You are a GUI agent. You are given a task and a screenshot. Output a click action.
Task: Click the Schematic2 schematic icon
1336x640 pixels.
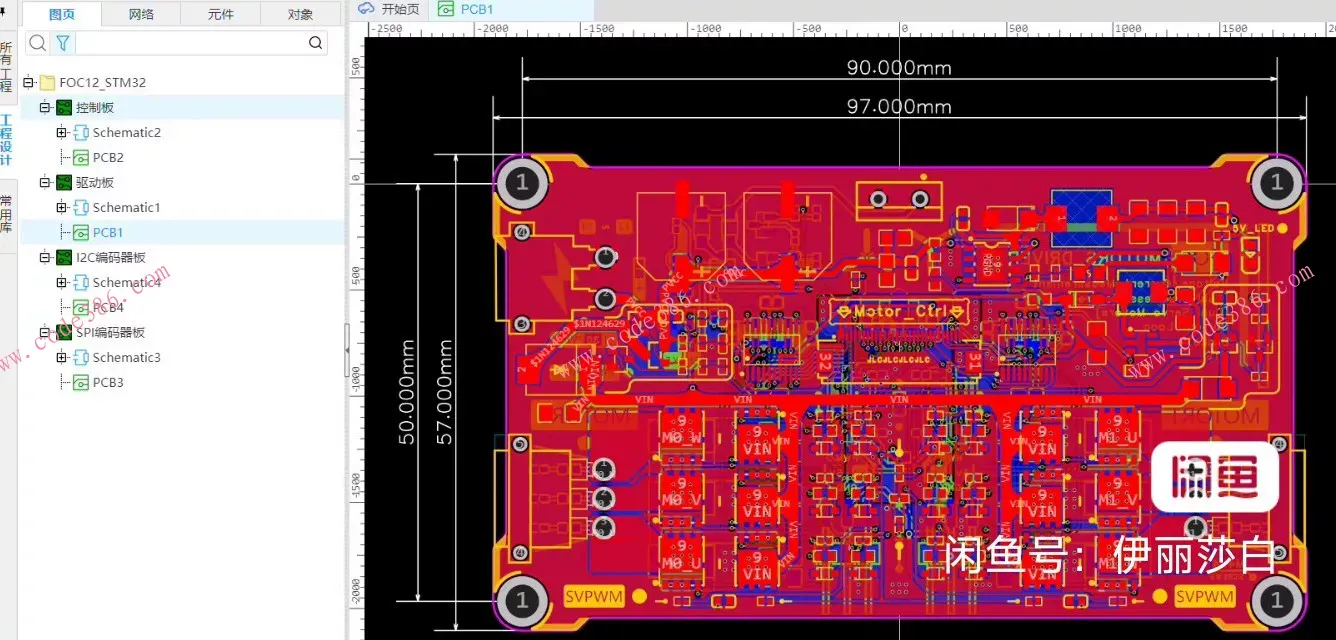tap(81, 132)
